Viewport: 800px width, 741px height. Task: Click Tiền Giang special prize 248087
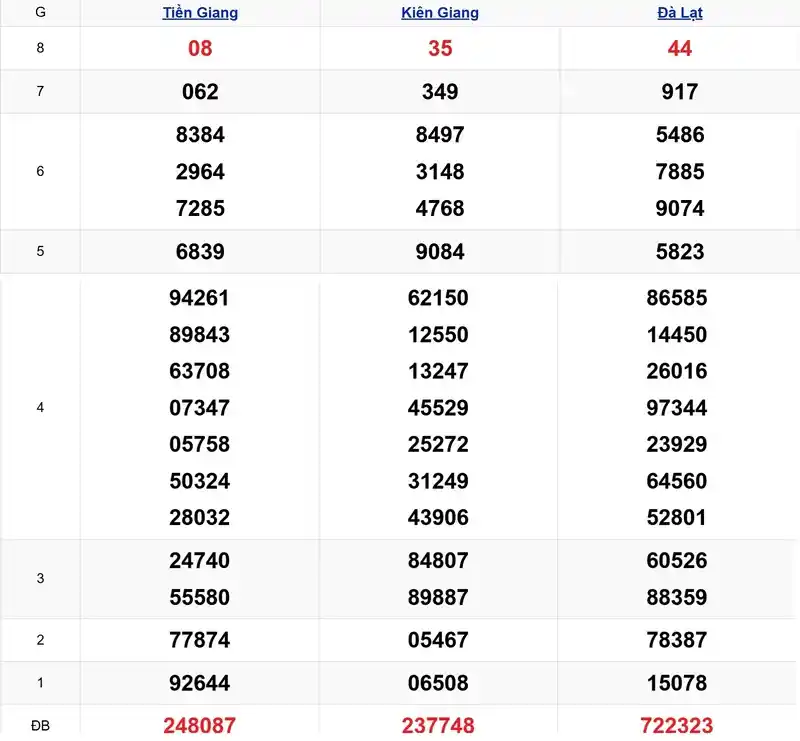(x=199, y=725)
